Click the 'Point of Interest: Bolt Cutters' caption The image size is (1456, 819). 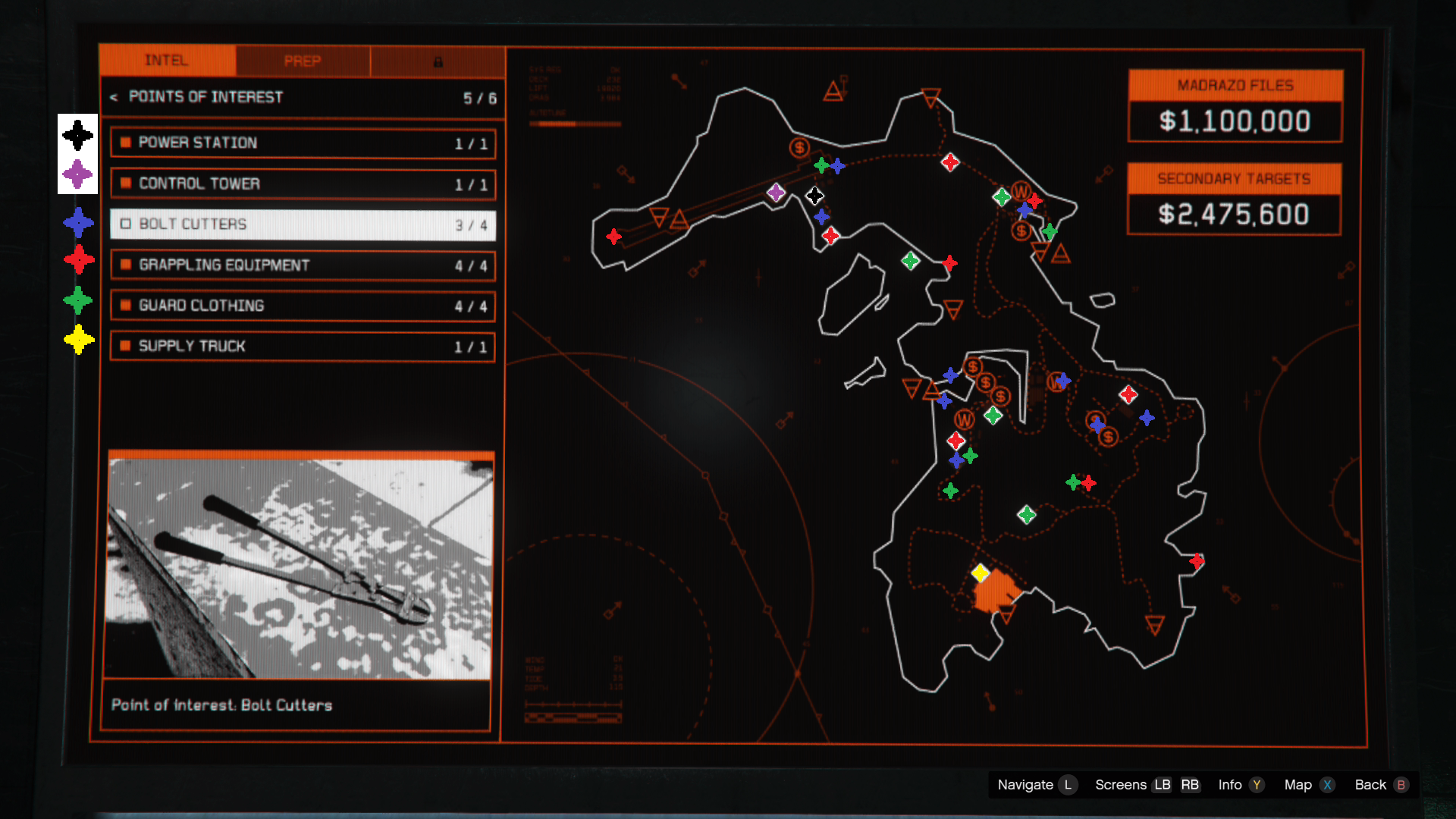[221, 705]
